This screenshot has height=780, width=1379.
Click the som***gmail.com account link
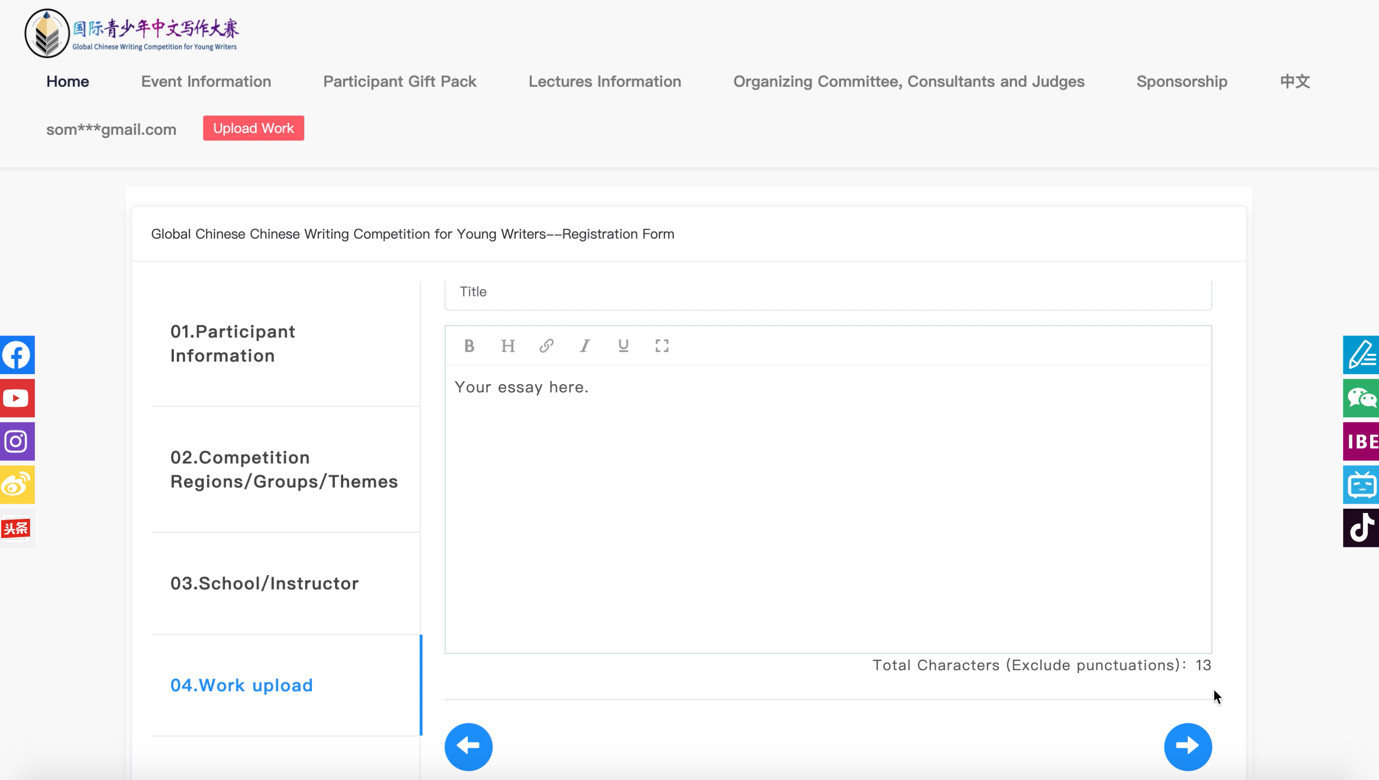tap(111, 129)
